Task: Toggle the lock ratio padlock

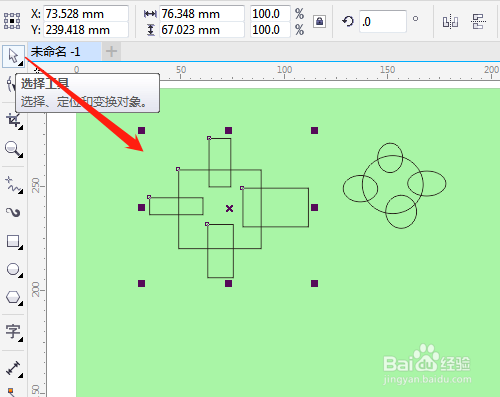Action: pyautogui.click(x=319, y=22)
